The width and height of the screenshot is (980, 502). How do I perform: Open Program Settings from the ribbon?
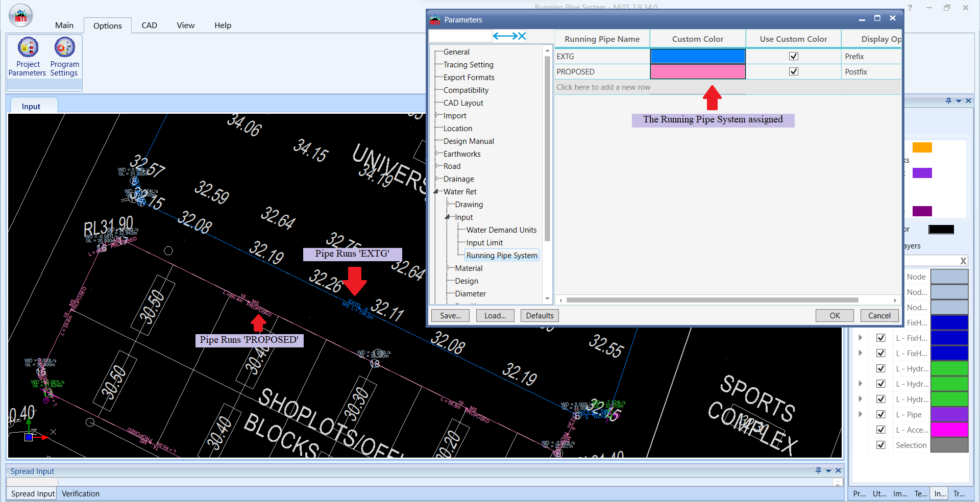[64, 56]
